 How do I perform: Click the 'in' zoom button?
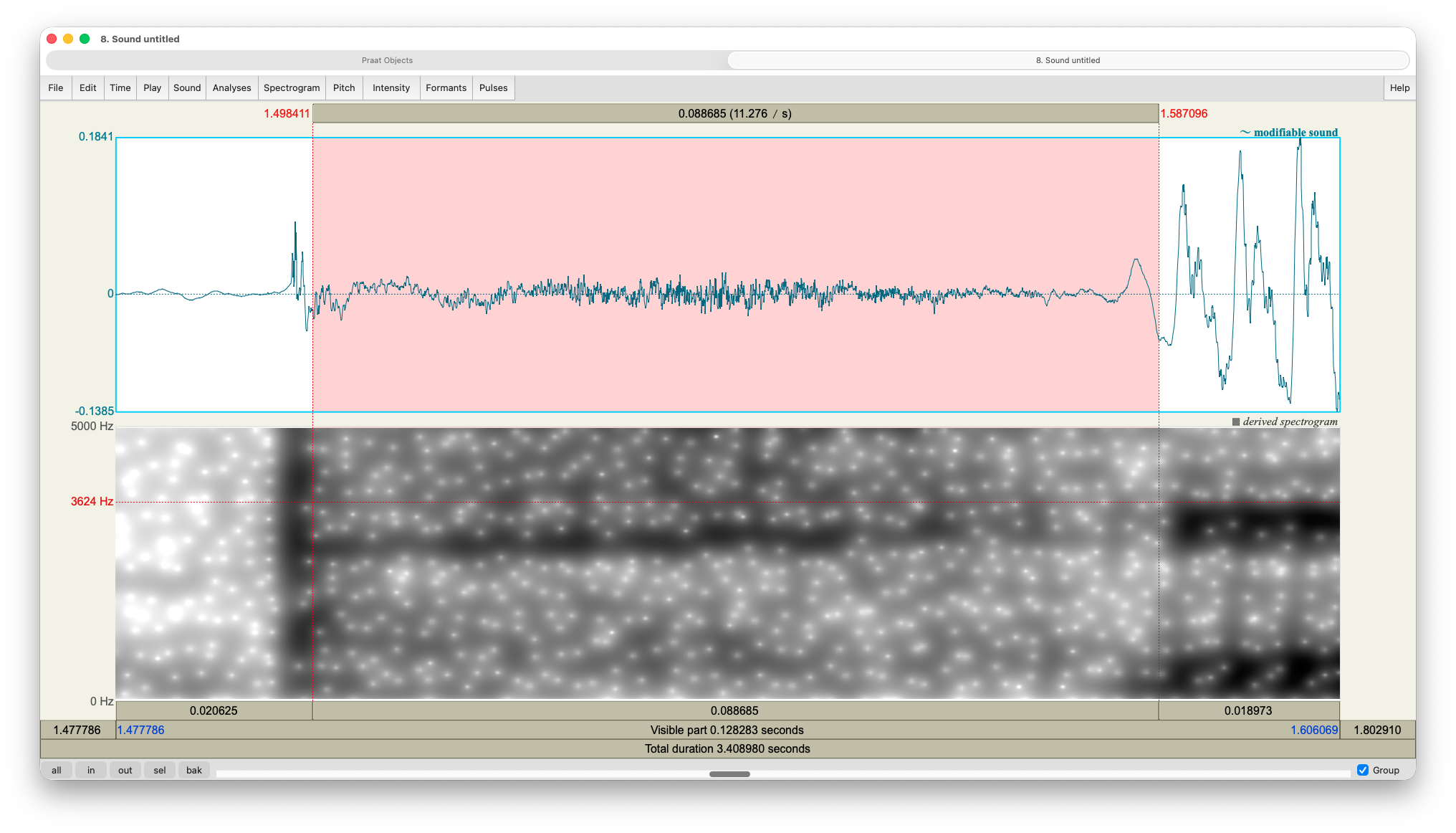coord(91,770)
